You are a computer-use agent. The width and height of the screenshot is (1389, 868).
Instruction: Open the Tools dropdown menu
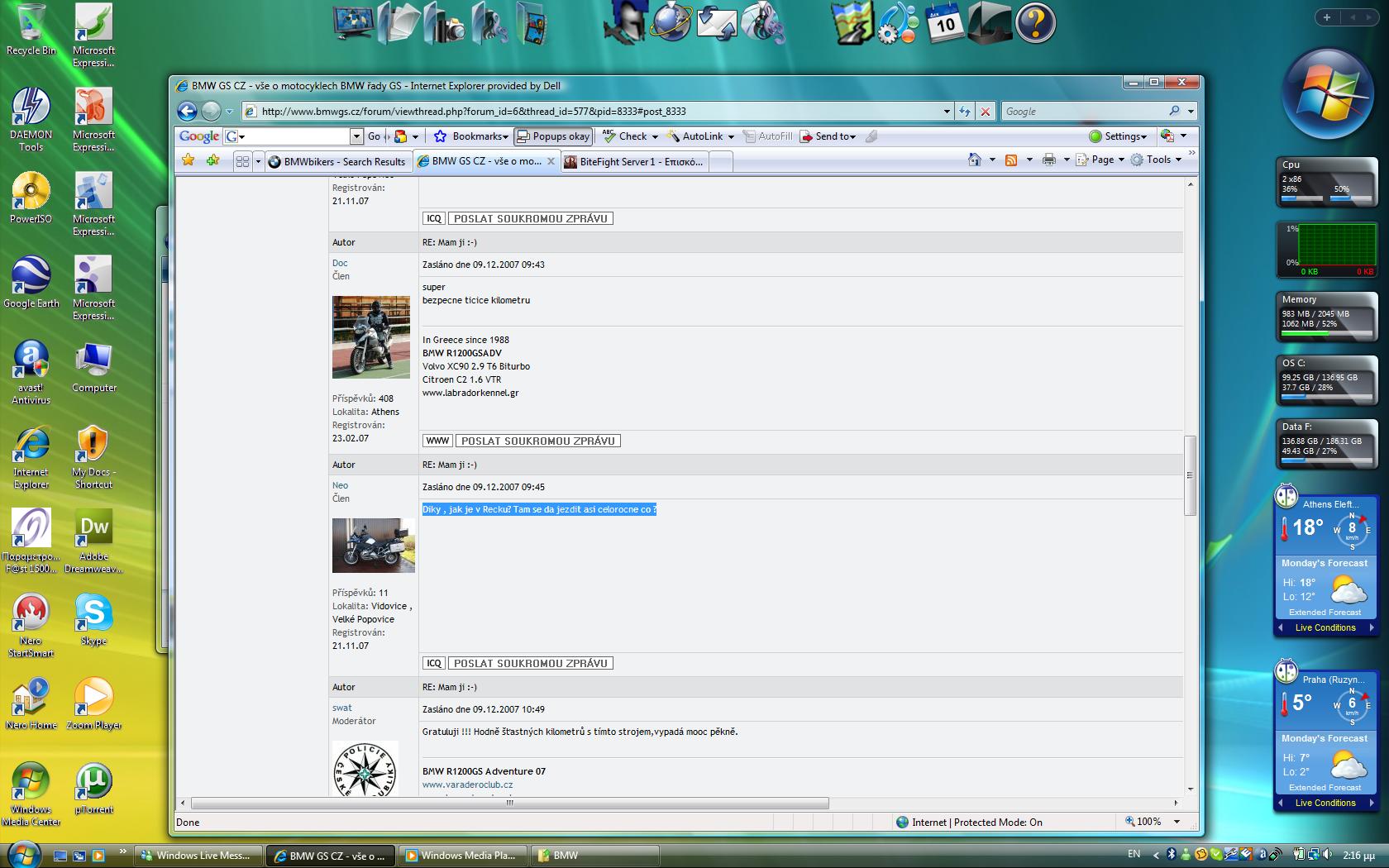pos(1157,160)
